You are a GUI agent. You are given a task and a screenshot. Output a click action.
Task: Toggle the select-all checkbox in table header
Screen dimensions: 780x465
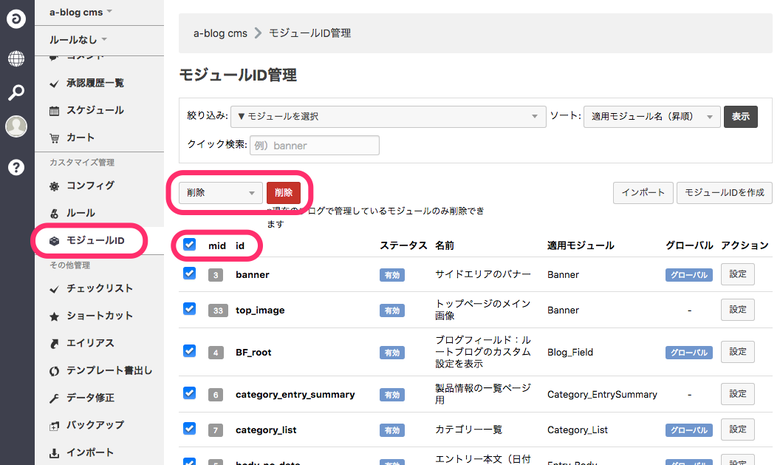click(190, 244)
